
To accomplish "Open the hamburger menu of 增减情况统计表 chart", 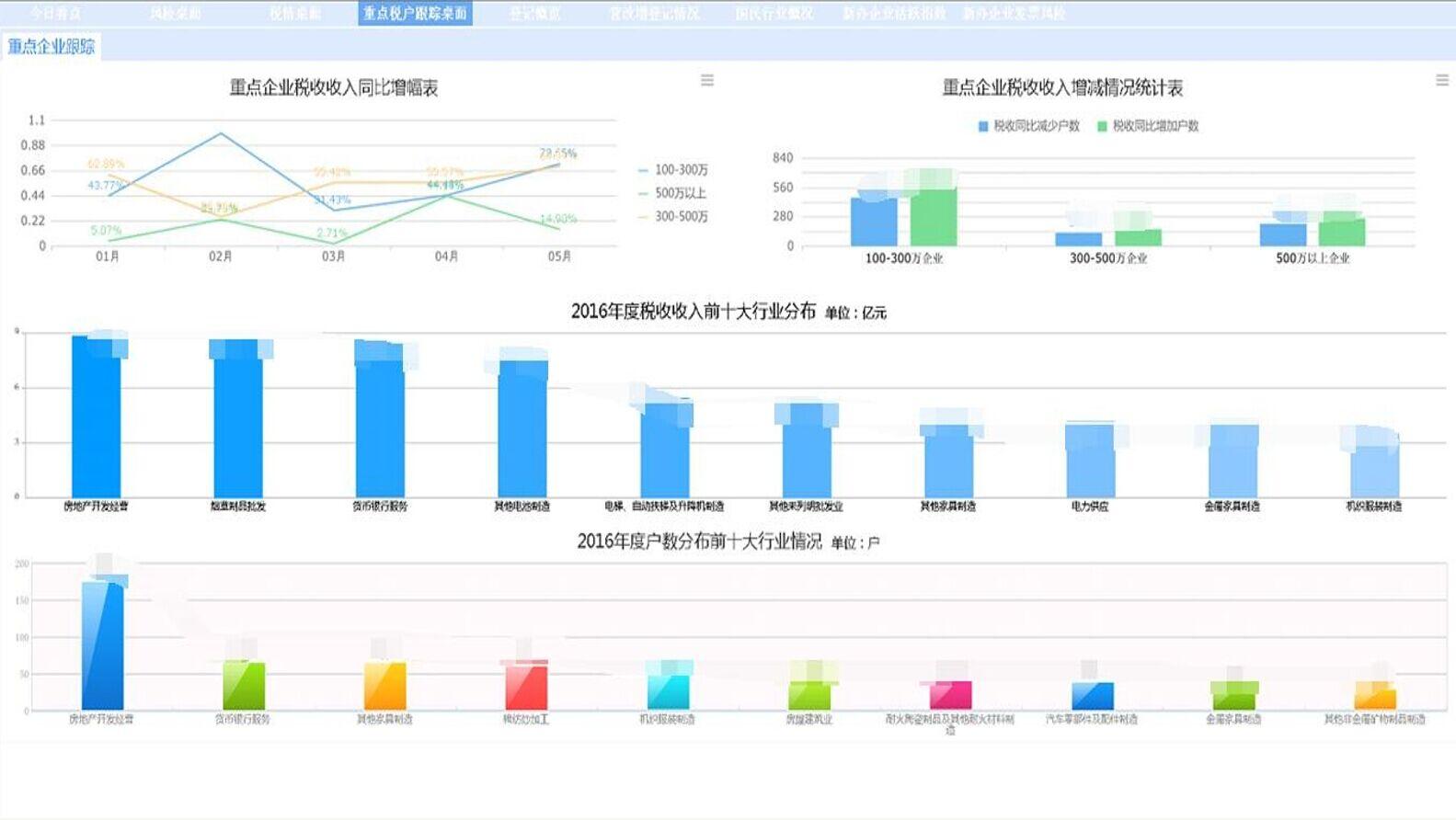I will point(1442,81).
